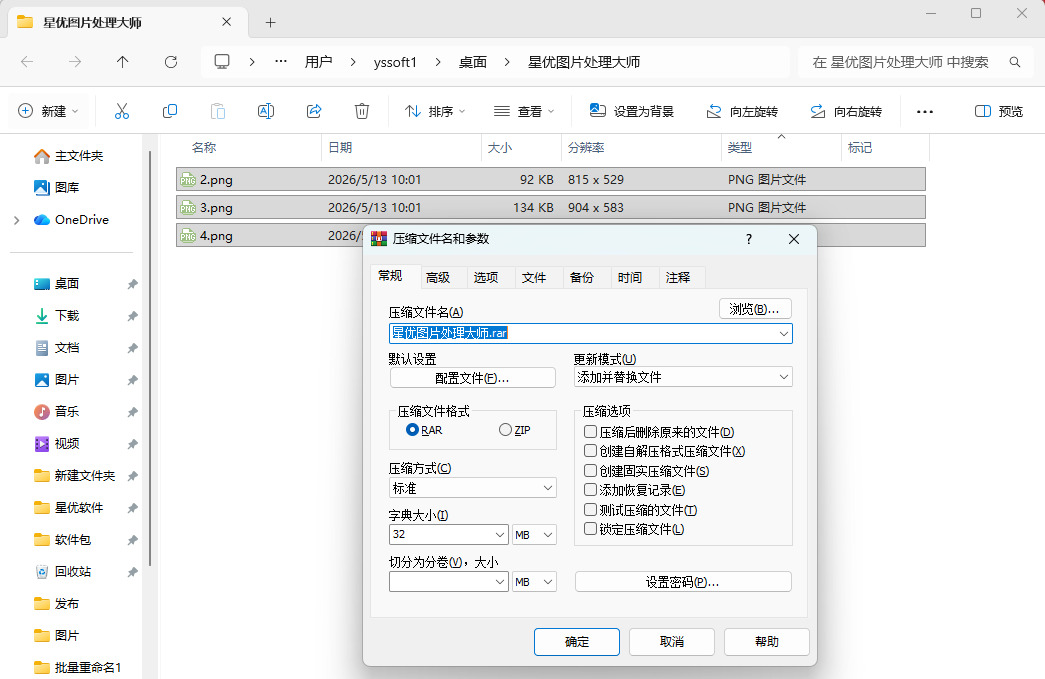The image size is (1045, 679).
Task: Close the 星优图片处理大师 Explorer tab
Action: (x=227, y=22)
